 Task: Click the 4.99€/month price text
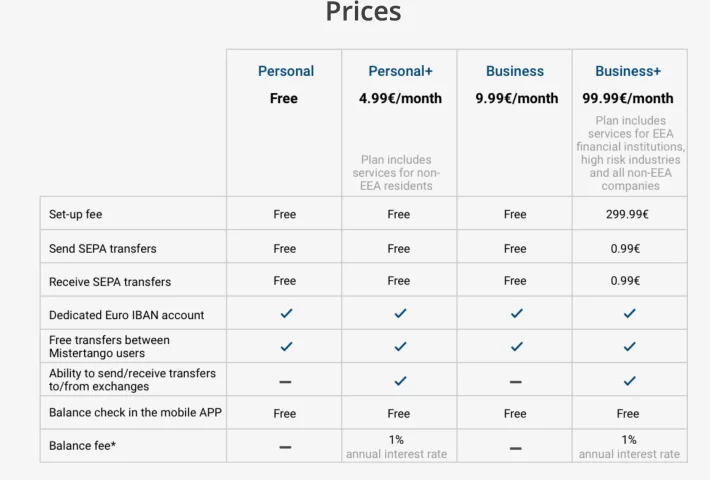400,98
